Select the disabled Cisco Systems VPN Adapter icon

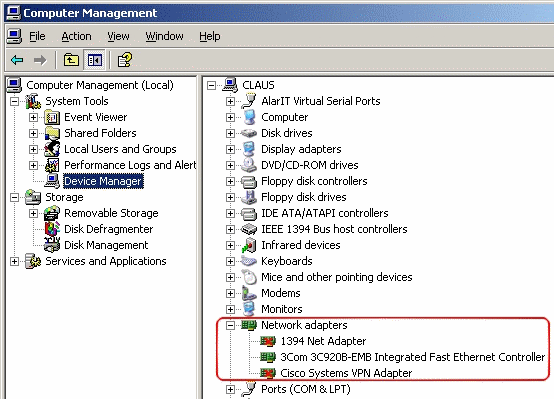268,373
